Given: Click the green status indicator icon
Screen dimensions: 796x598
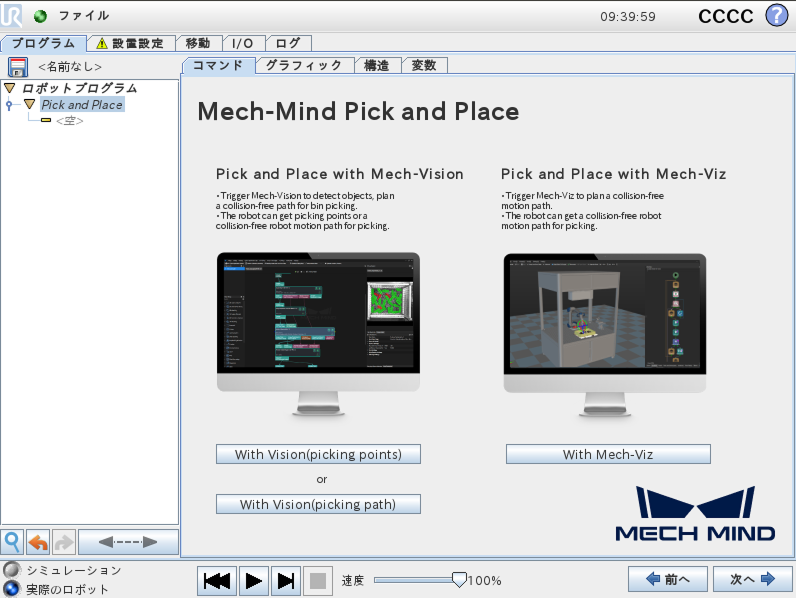Looking at the screenshot, I should 40,16.
